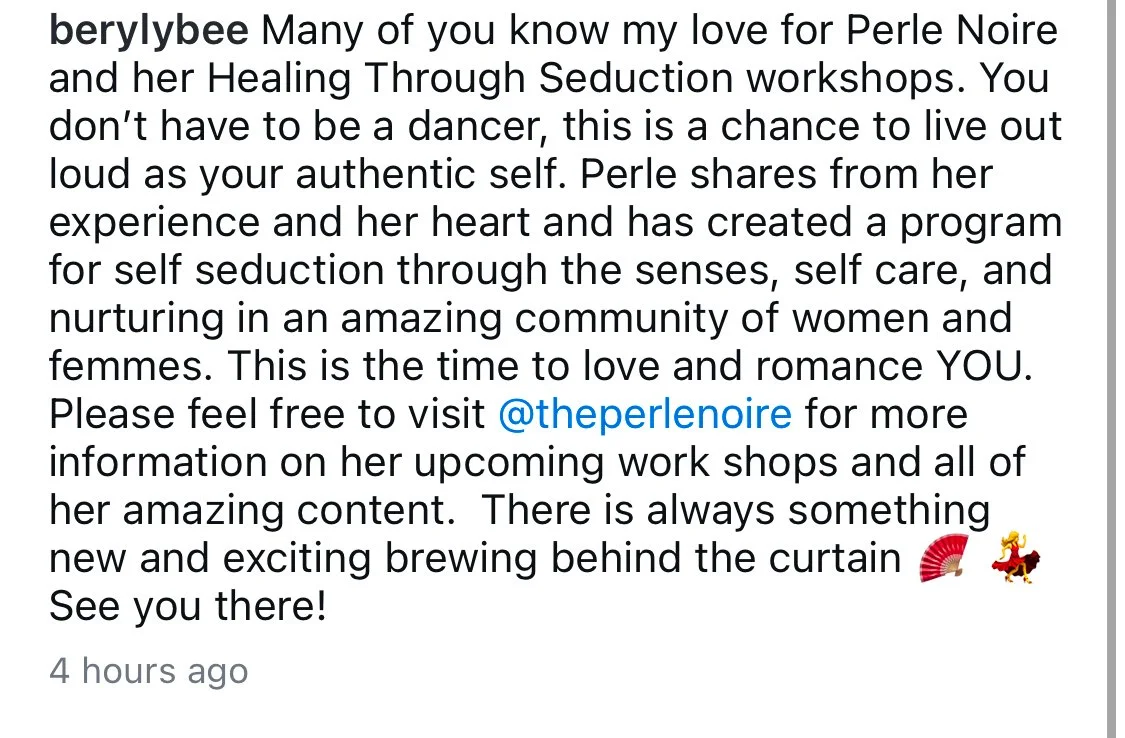Screen dimensions: 1125x738
Task: Click the words her amazing content
Action: [253, 511]
